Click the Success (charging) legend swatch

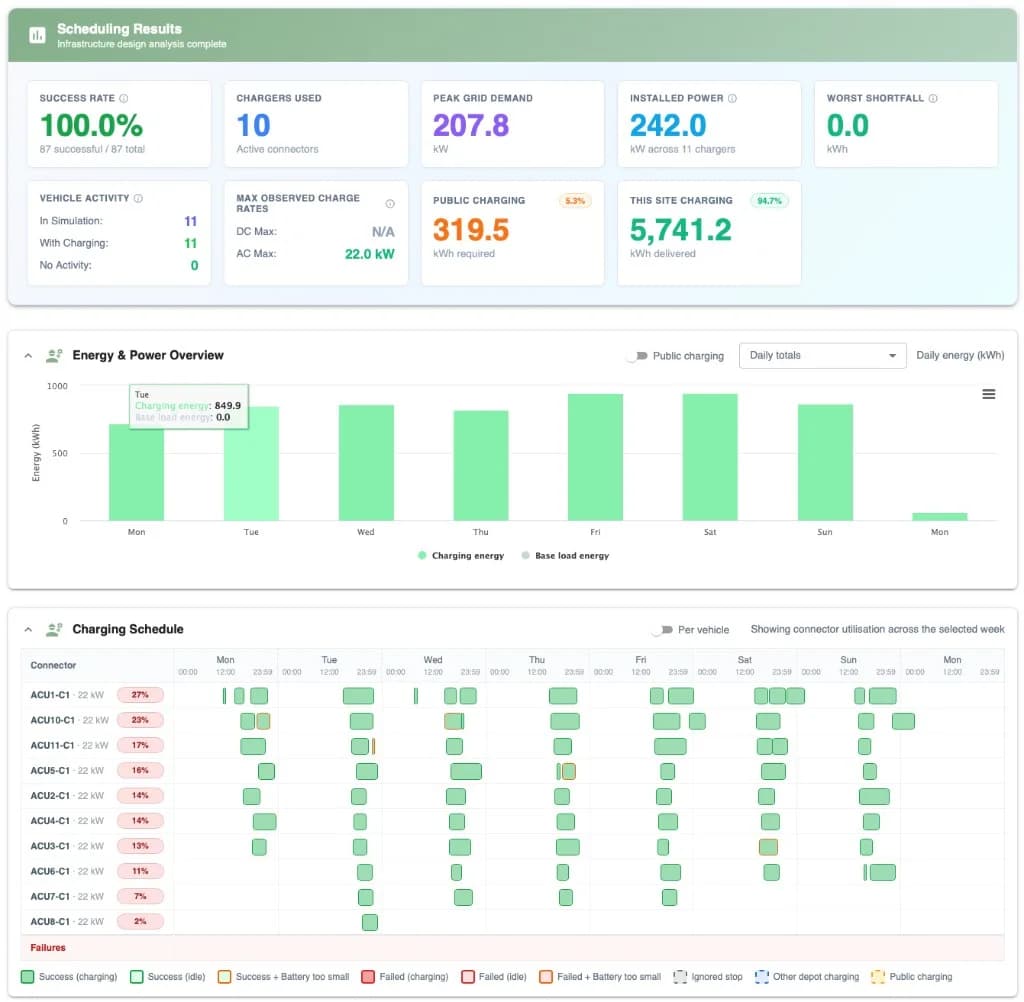point(27,977)
